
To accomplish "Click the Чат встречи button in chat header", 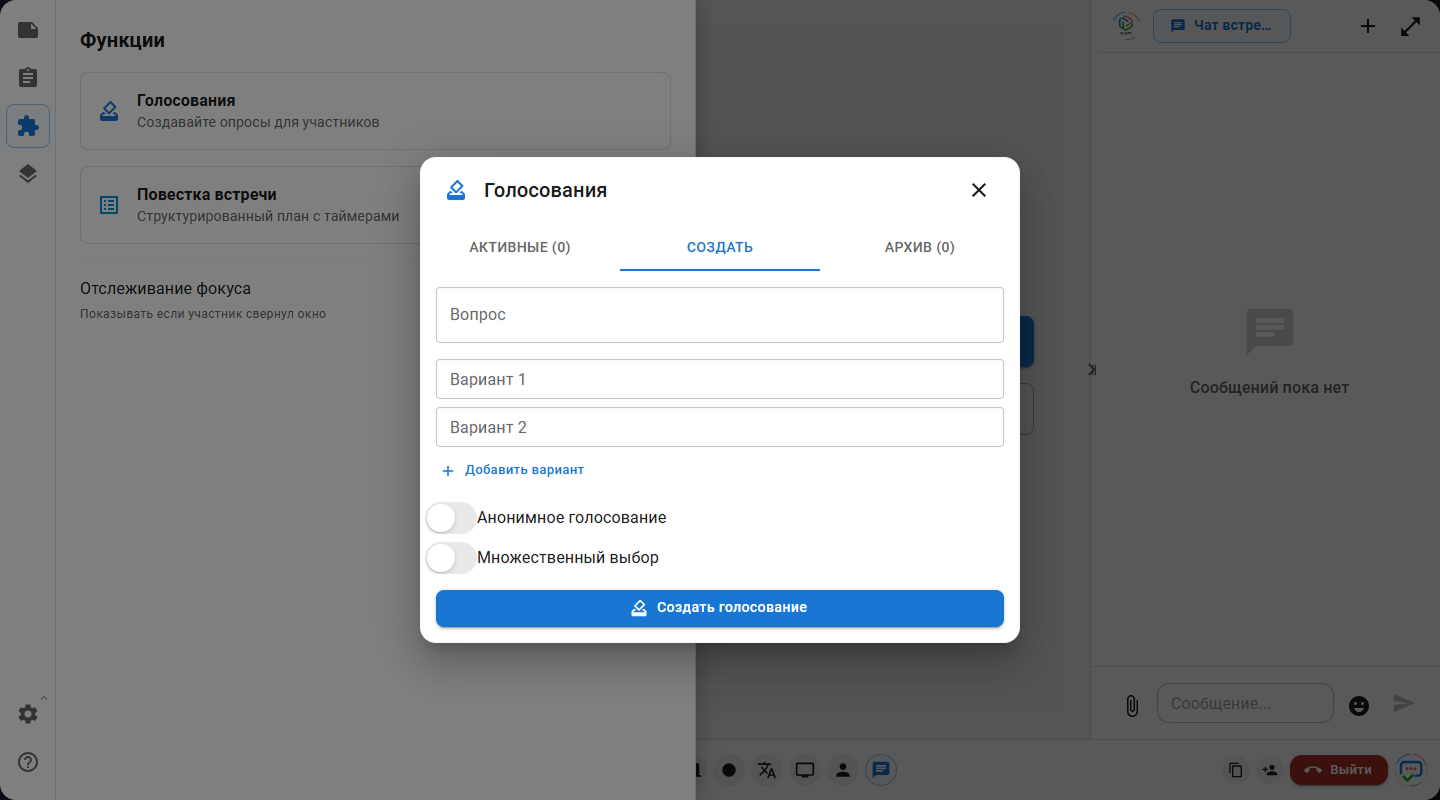I will click(1222, 26).
